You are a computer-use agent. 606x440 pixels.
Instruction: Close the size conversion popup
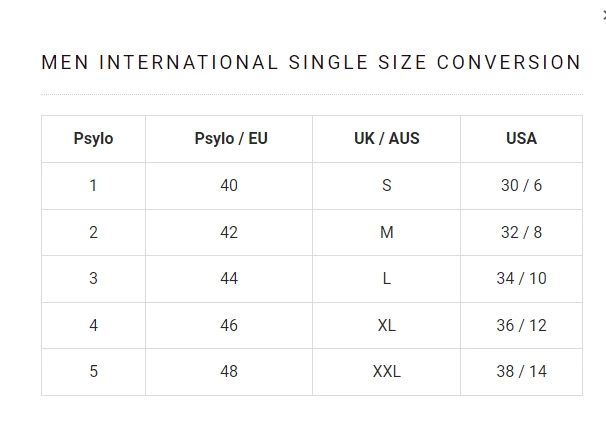[x=603, y=14]
